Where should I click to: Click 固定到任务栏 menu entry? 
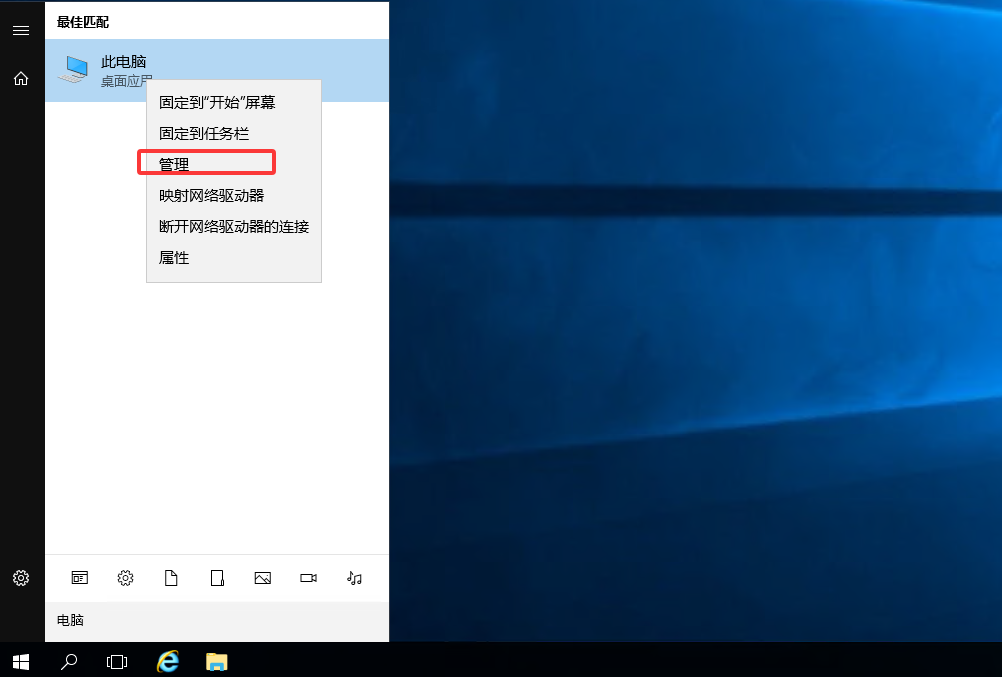(x=204, y=133)
